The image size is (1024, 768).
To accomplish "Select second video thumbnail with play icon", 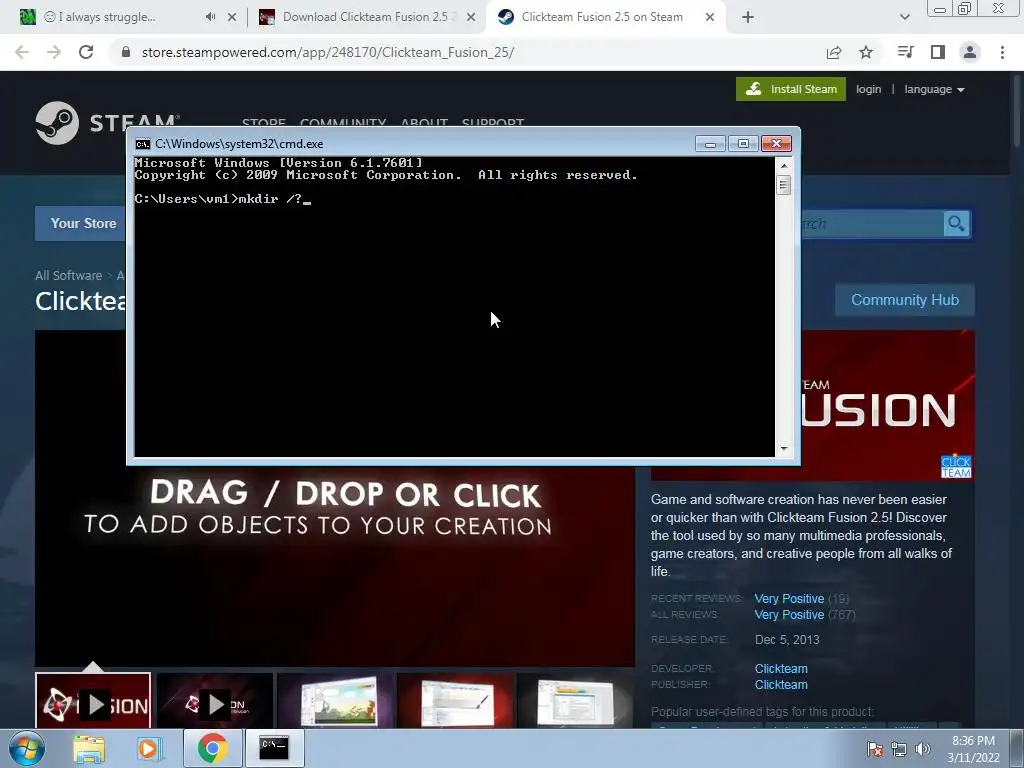I will 214,701.
